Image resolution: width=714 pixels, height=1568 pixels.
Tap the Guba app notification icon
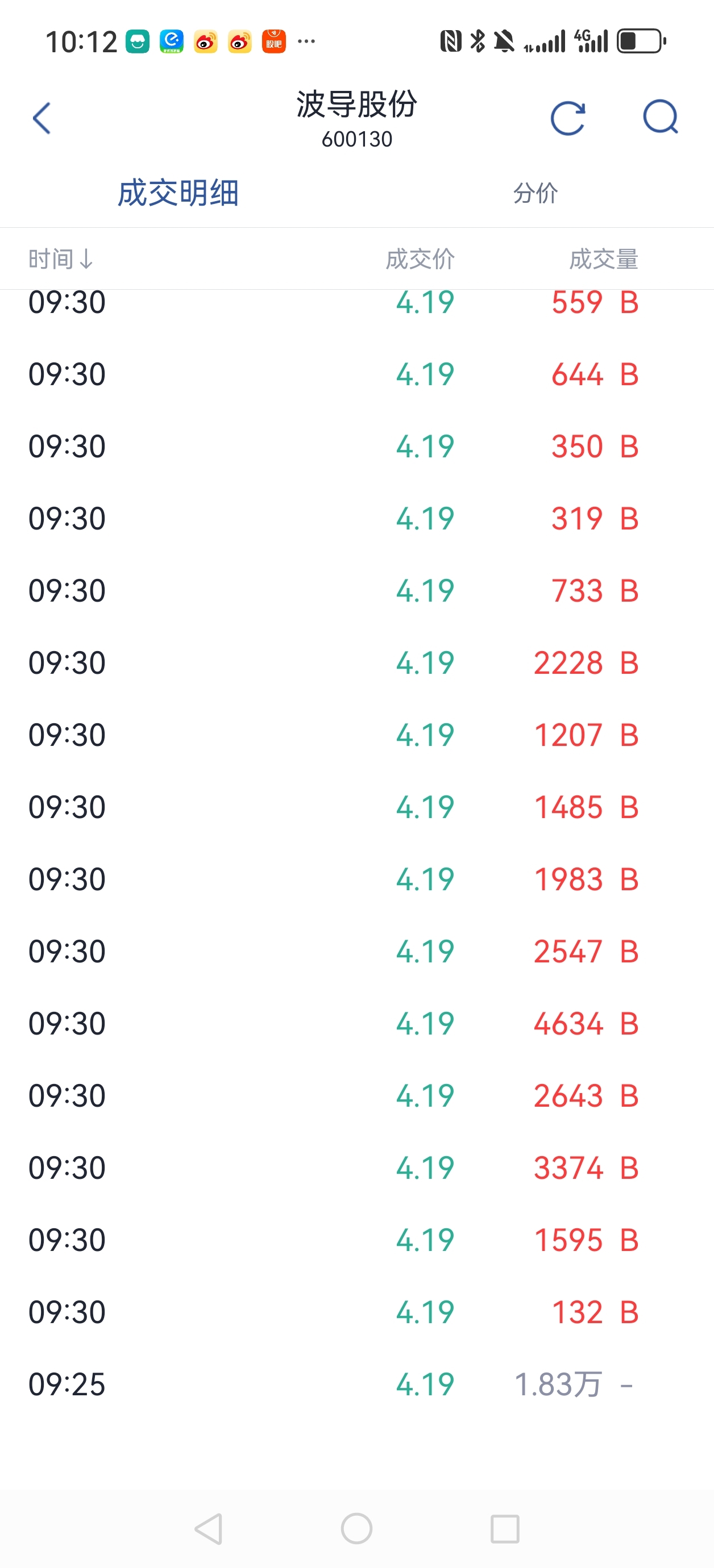click(x=273, y=41)
